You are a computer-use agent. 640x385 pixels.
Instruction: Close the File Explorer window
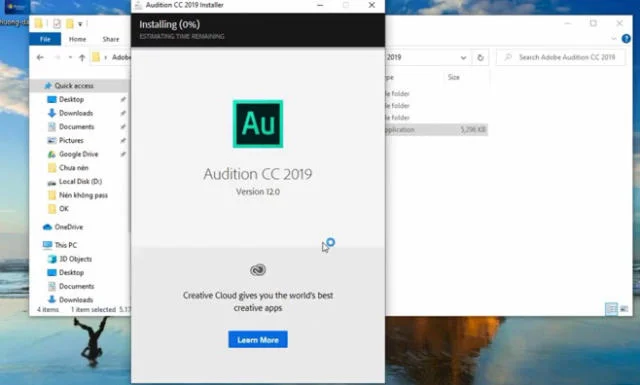tap(620, 23)
